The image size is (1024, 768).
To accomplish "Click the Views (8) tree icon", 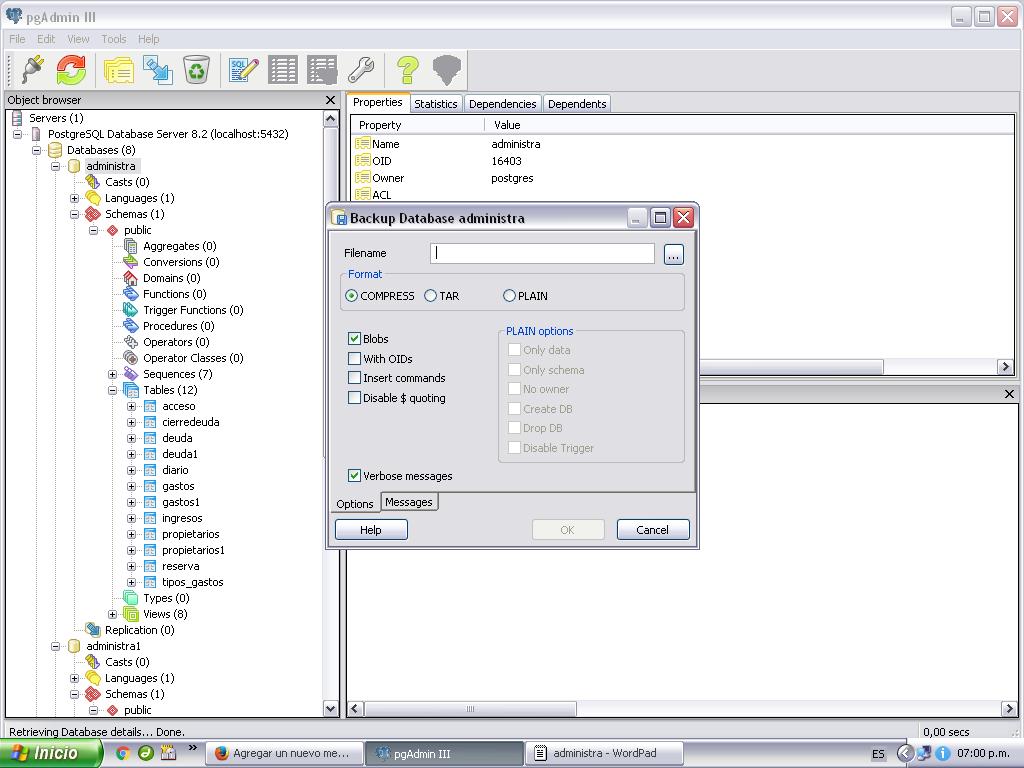I will tap(131, 614).
